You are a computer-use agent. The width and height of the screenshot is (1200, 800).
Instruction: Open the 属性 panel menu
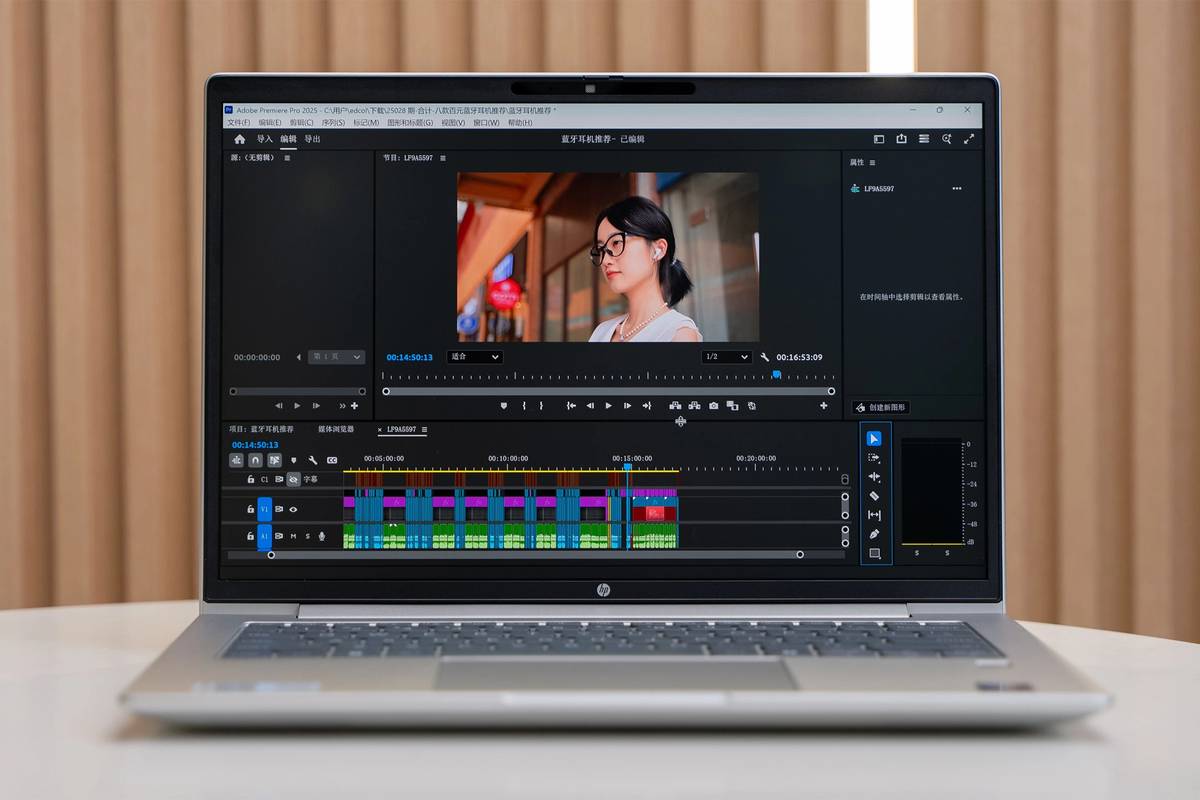click(x=872, y=162)
